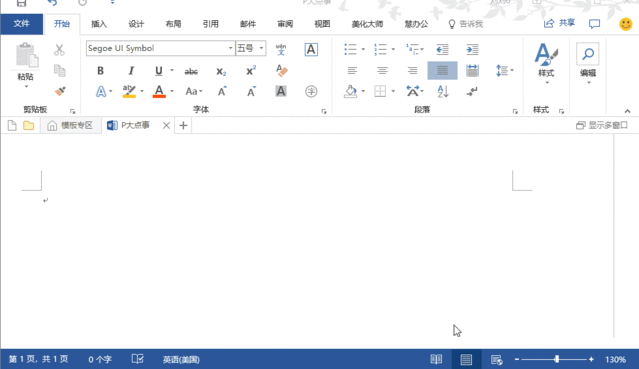Open the Segoe UI Symbol font dropdown

click(230, 48)
